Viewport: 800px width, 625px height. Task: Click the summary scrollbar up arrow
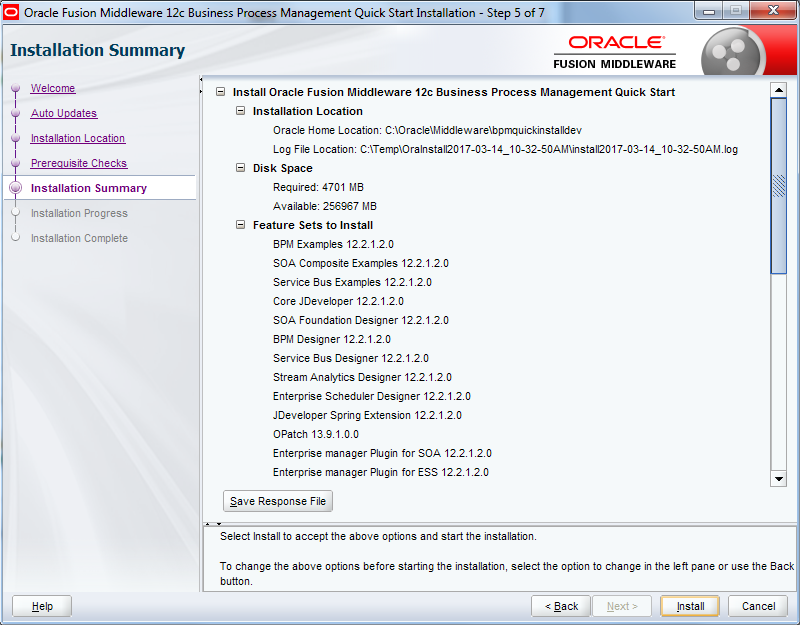pyautogui.click(x=779, y=90)
